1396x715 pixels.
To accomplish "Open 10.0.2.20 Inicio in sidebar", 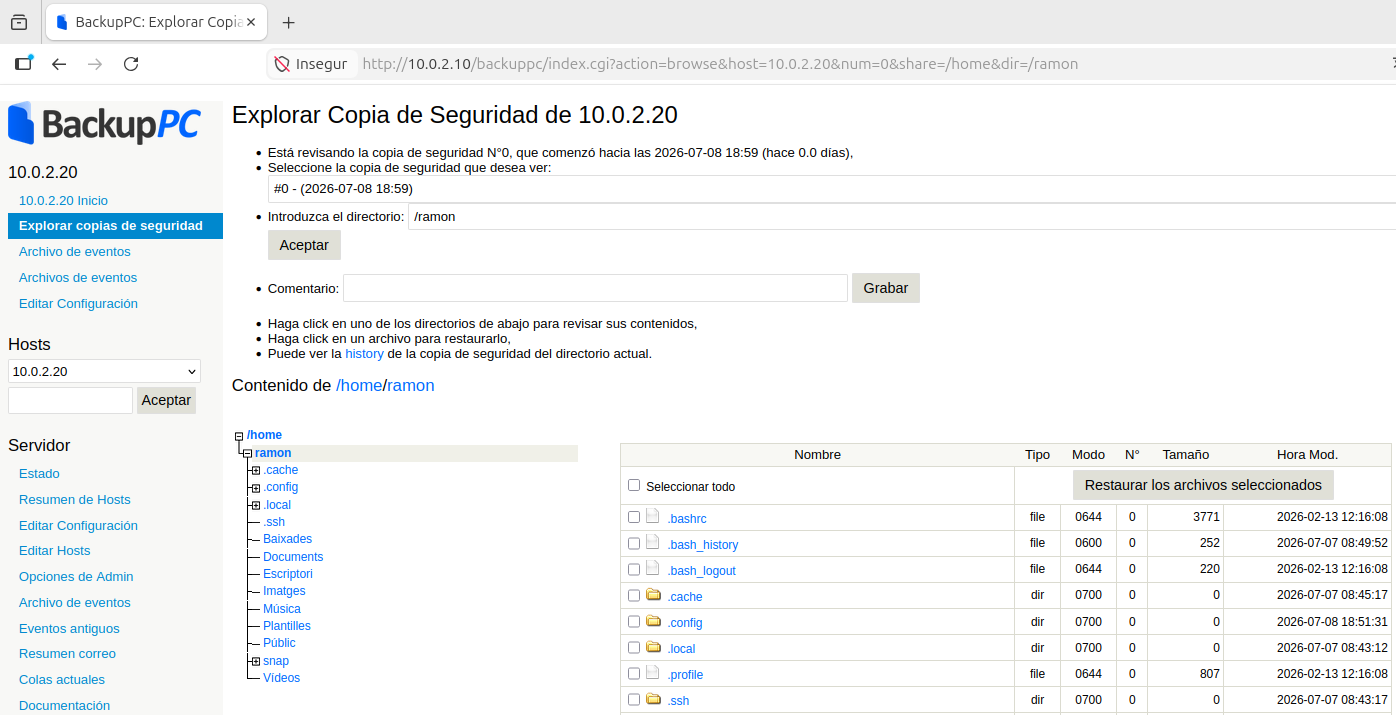I will 63,200.
